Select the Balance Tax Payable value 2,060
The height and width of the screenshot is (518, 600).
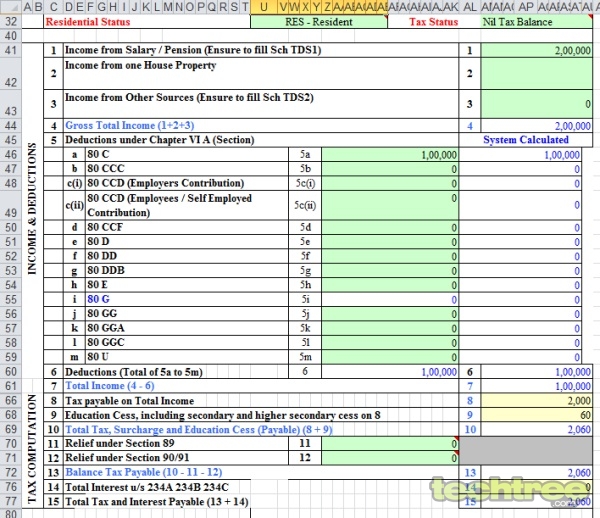tap(536, 472)
